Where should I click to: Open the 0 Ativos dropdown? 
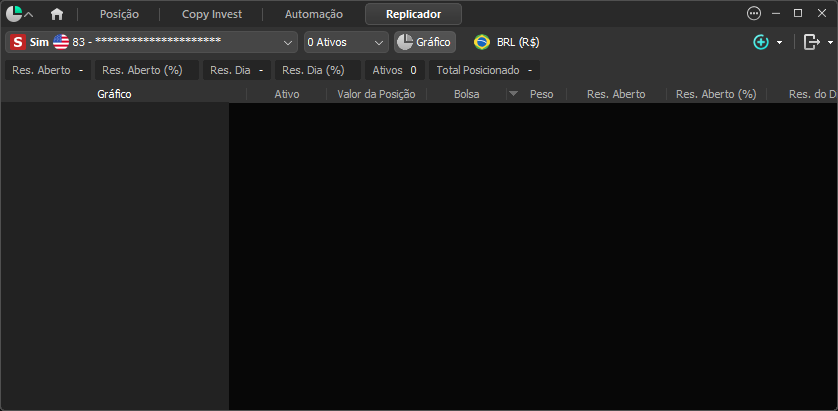click(x=346, y=42)
